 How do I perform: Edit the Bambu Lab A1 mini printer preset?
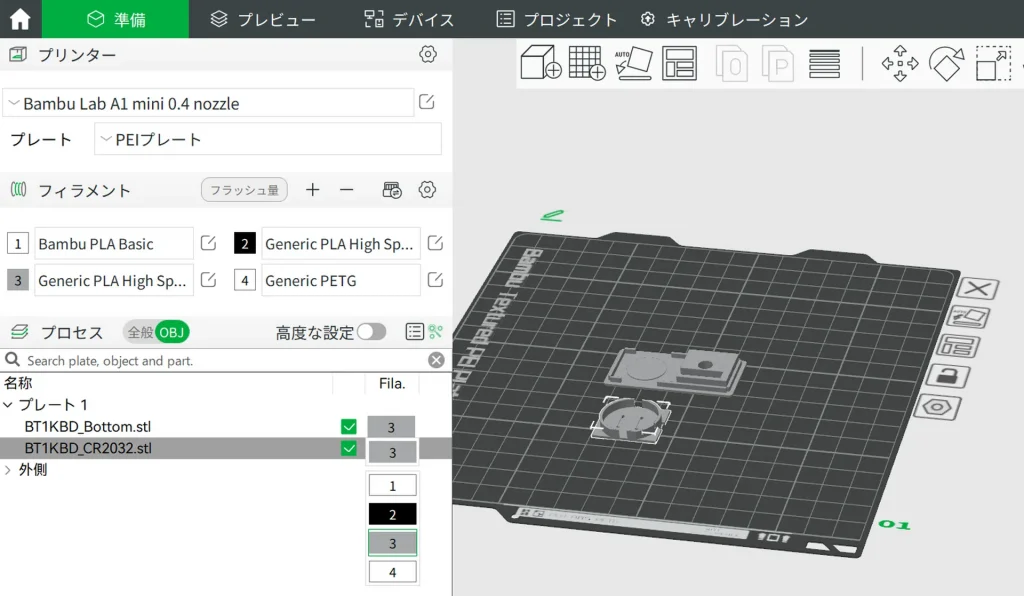[x=426, y=102]
